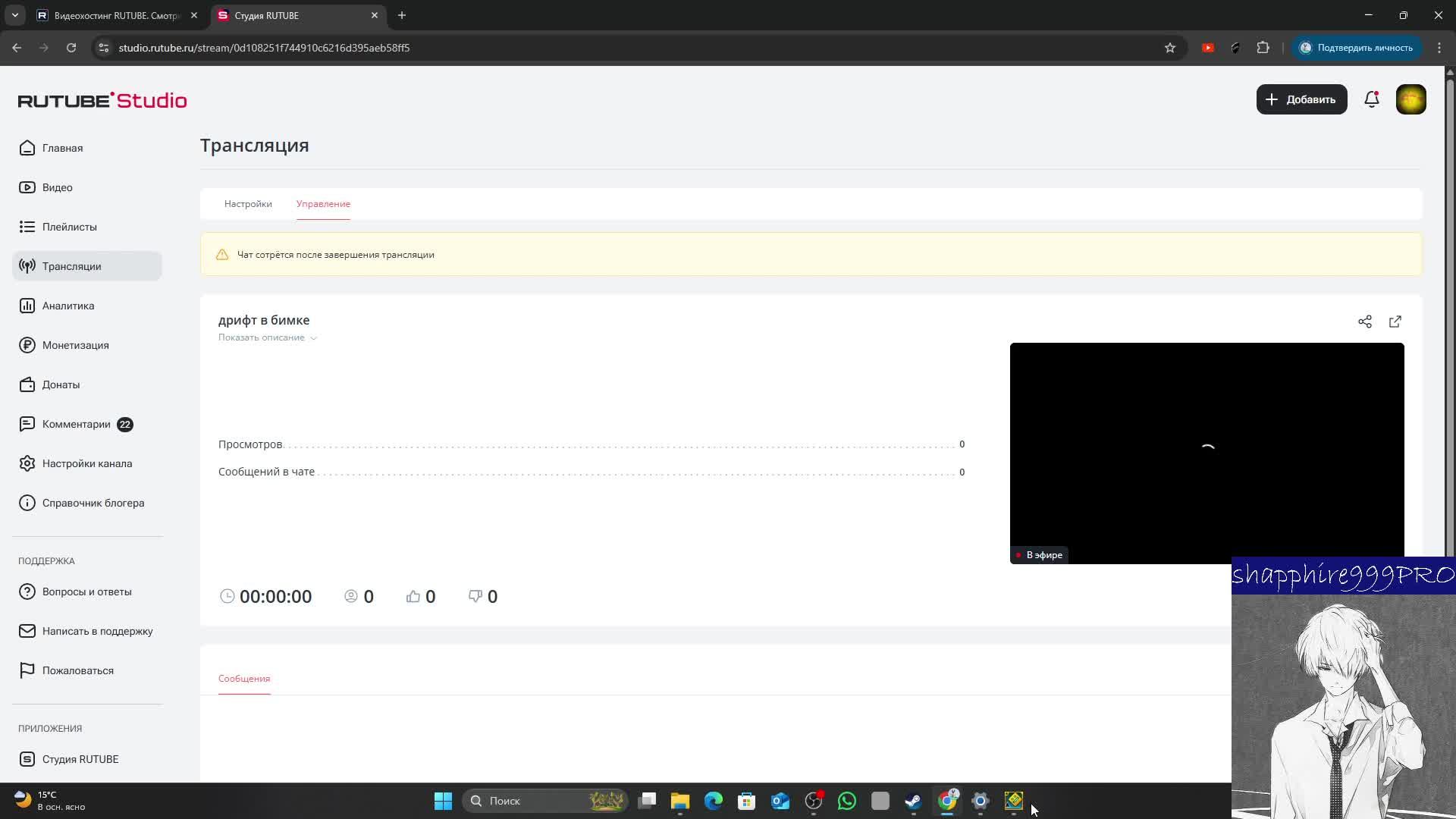Viewport: 1456px width, 819px height.
Task: Go to Плейлисты in sidebar
Action: point(87,227)
